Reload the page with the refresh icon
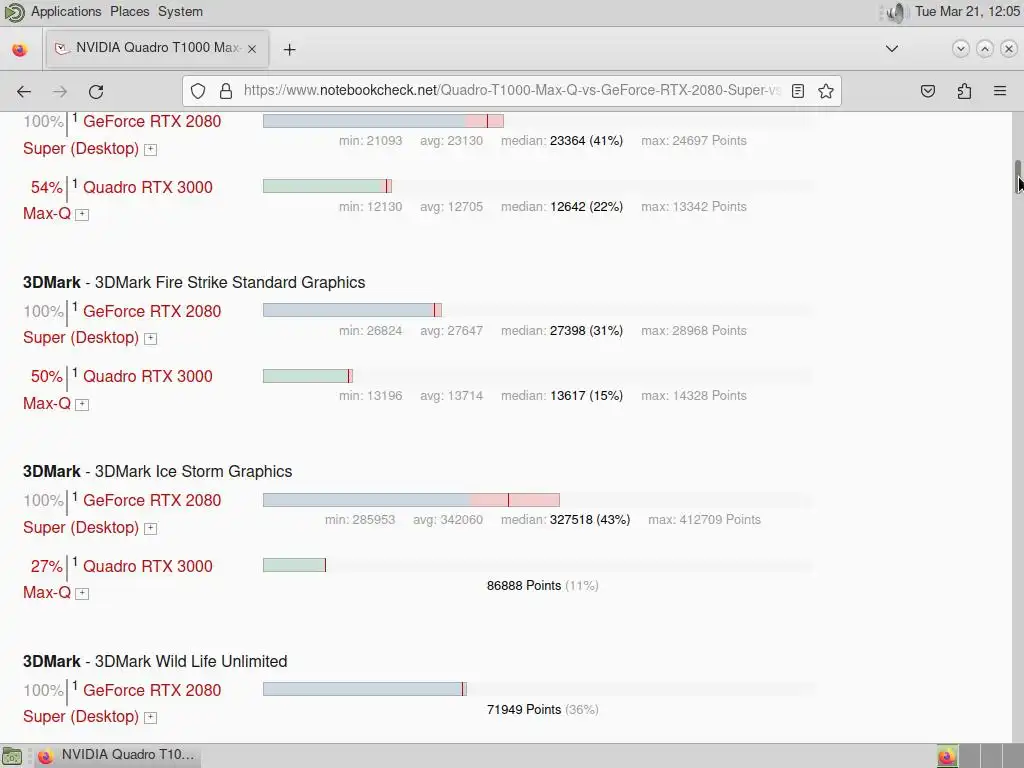The image size is (1024, 768). 96,91
